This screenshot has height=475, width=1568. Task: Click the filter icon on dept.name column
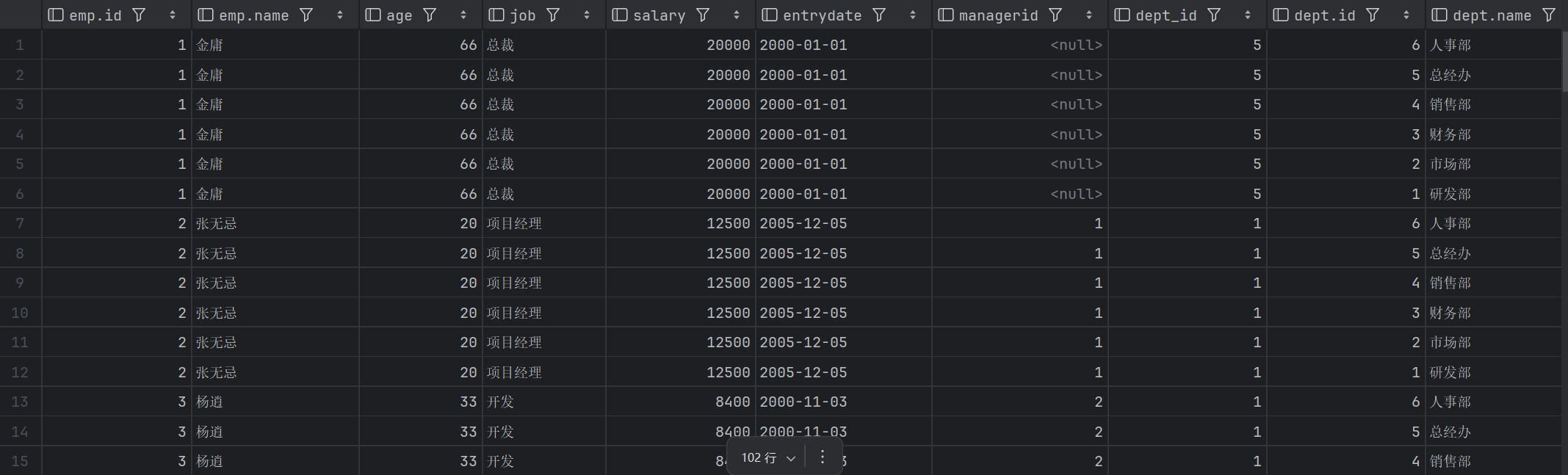1549,15
